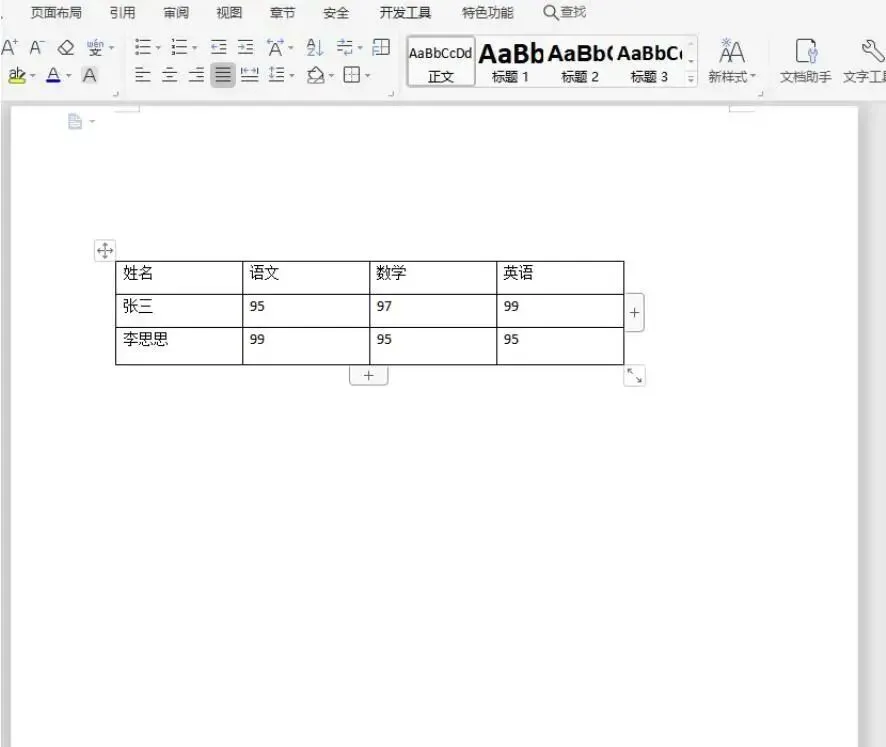Viewport: 886px width, 747px height.
Task: Open the Chinese layout (A with arrows) tool
Action: (x=275, y=47)
